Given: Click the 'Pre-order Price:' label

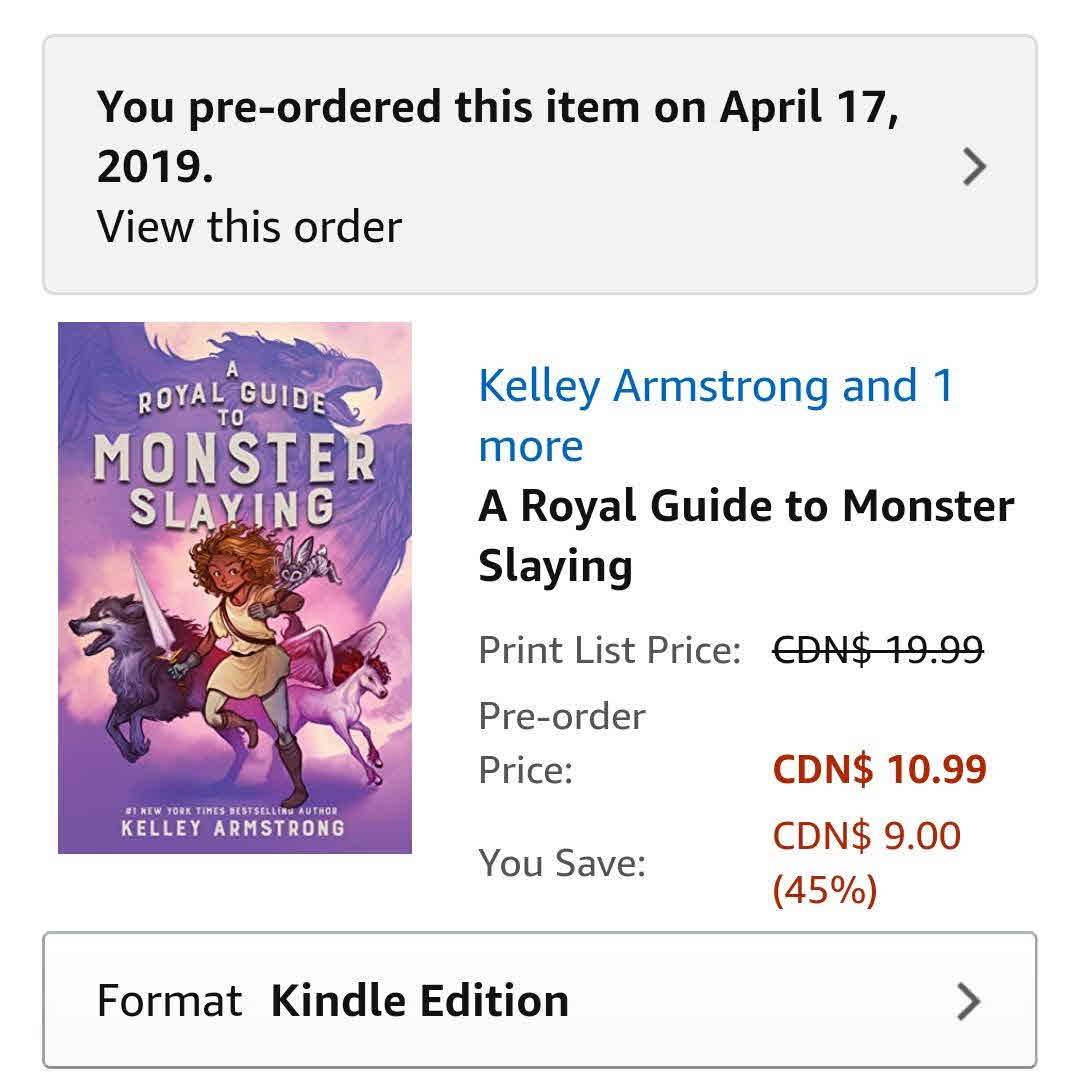Looking at the screenshot, I should pos(562,743).
